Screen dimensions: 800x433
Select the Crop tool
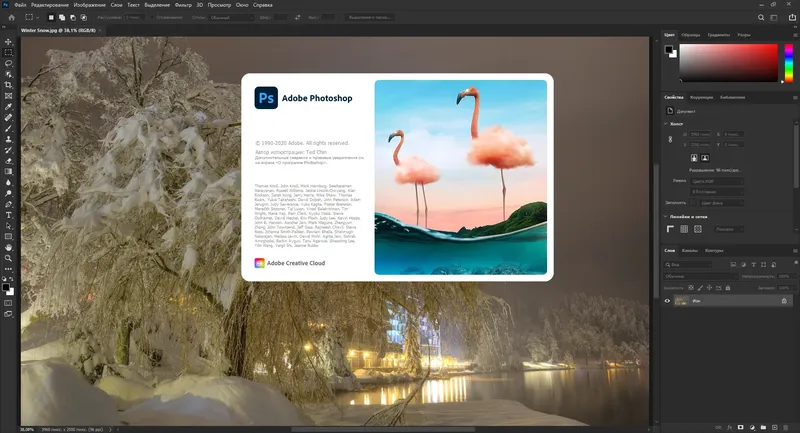(9, 84)
